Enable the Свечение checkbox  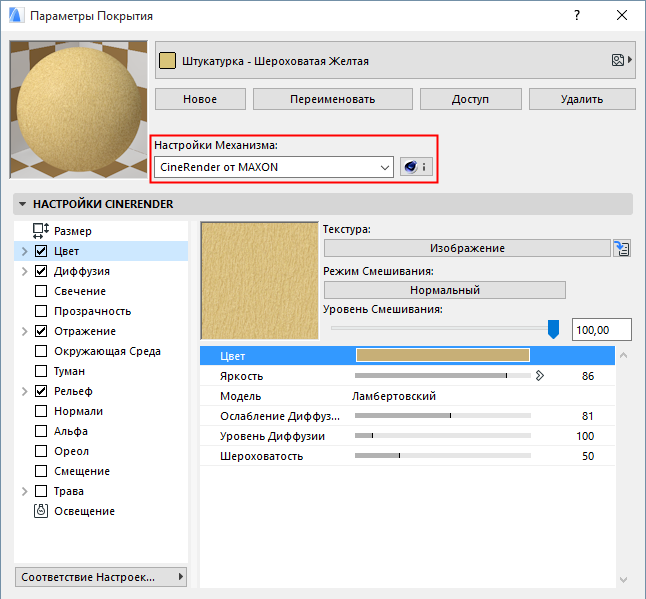coord(41,291)
